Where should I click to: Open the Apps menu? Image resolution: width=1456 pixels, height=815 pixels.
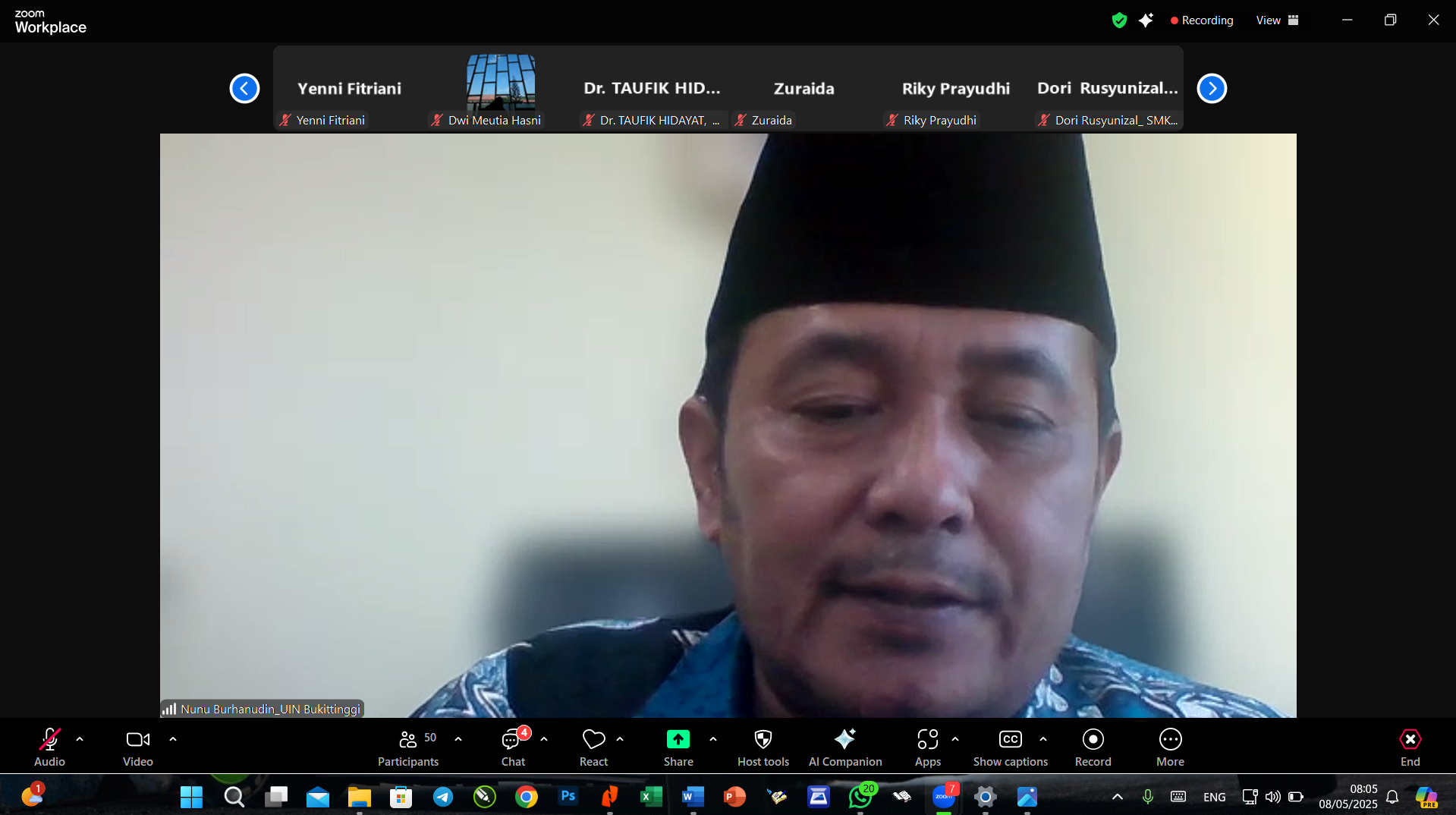point(928,747)
